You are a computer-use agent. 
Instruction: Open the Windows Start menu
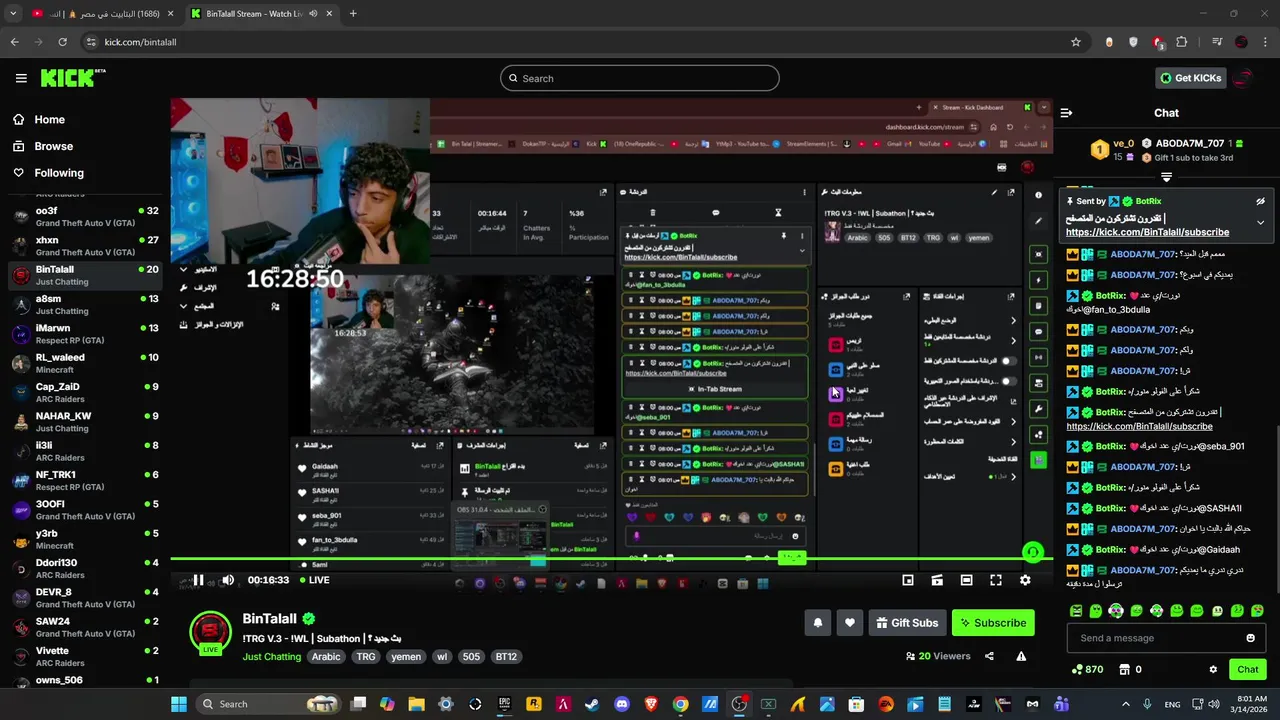[x=179, y=704]
